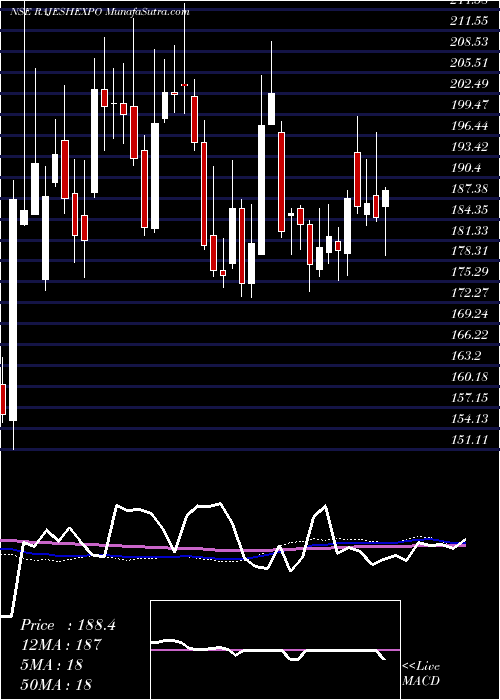The width and height of the screenshot is (500, 700).
Task: Select the 154.13 price axis label
Action: coord(468,419)
